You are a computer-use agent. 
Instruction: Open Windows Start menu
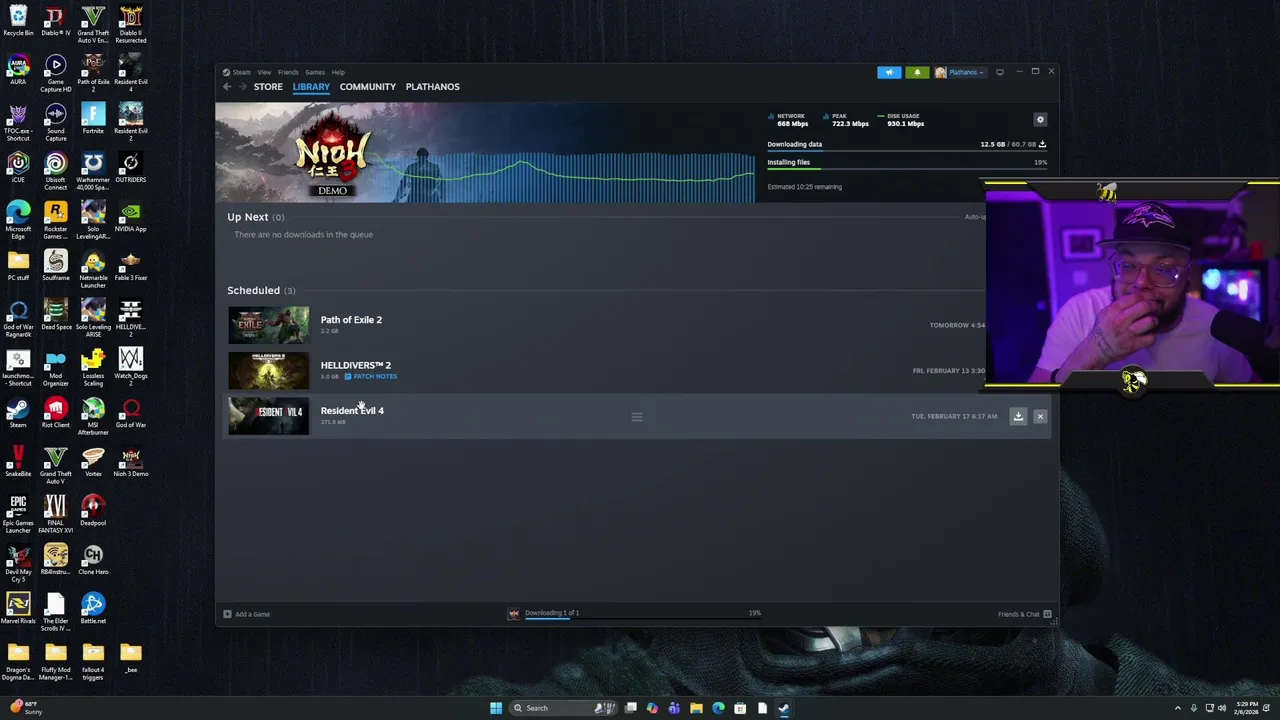(495, 708)
